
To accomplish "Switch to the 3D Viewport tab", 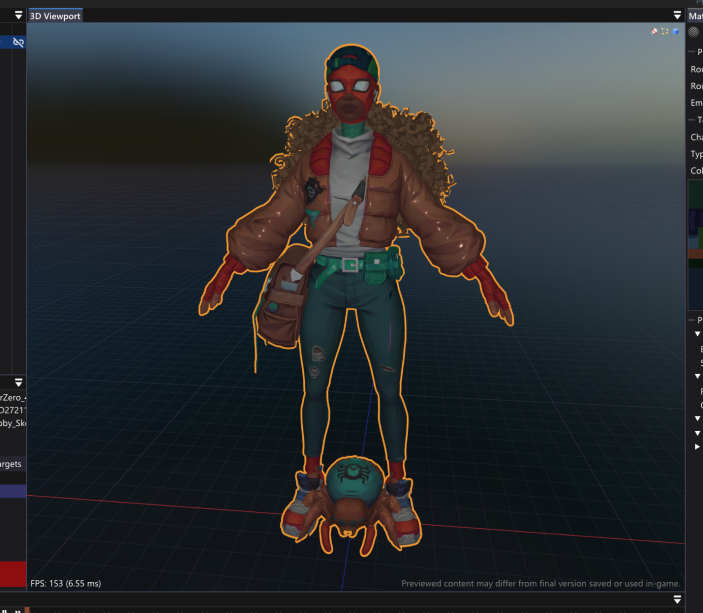I will pos(55,16).
